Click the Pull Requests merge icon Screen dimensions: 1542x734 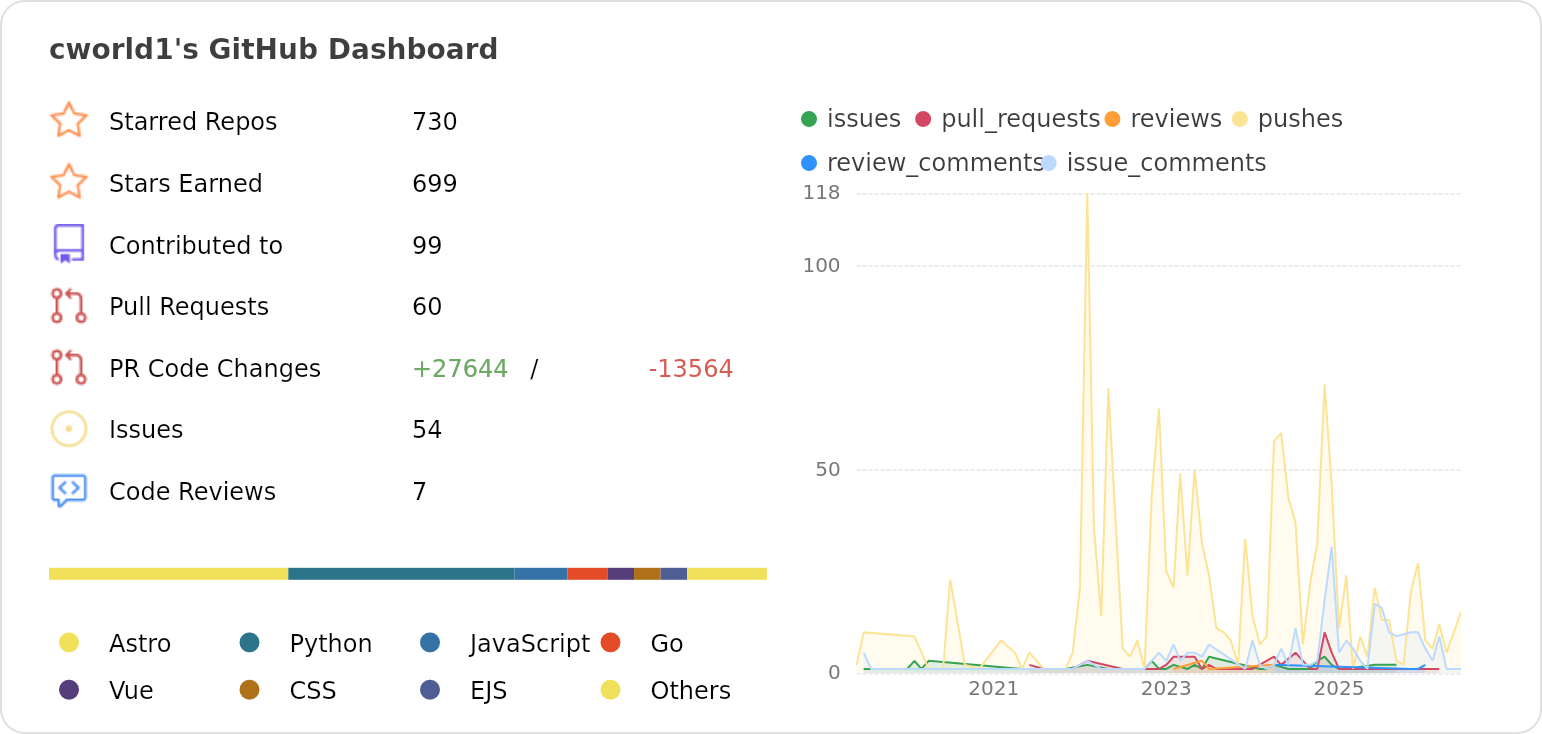click(69, 306)
